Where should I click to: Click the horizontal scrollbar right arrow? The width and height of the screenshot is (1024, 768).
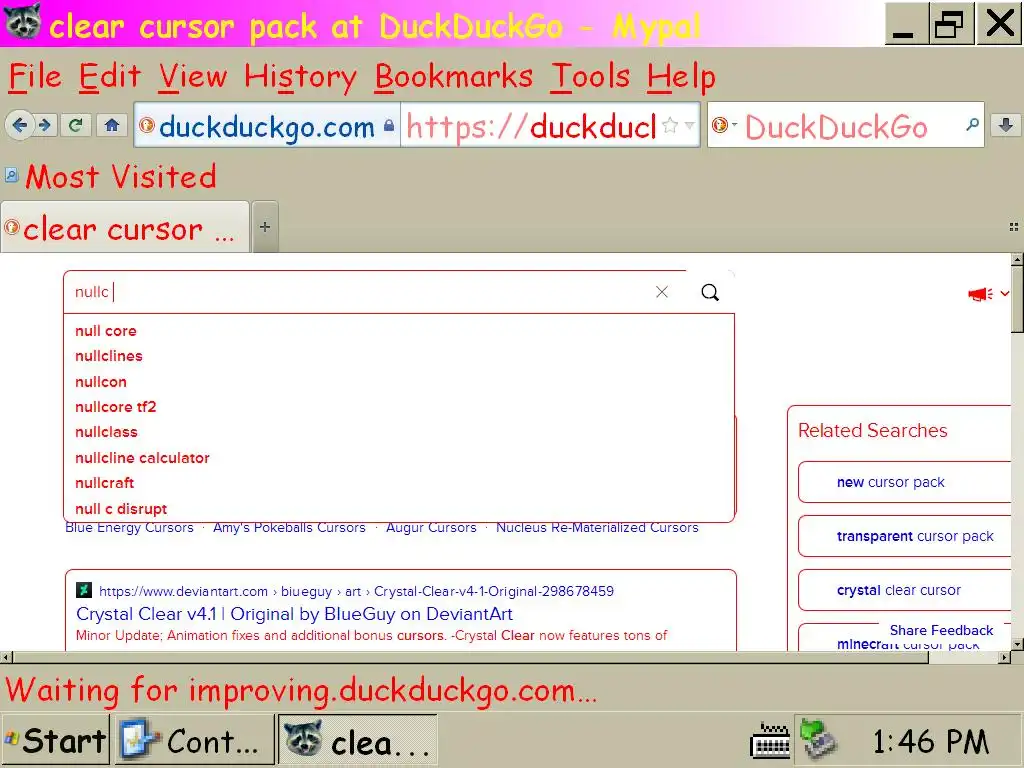pyautogui.click(x=1005, y=657)
